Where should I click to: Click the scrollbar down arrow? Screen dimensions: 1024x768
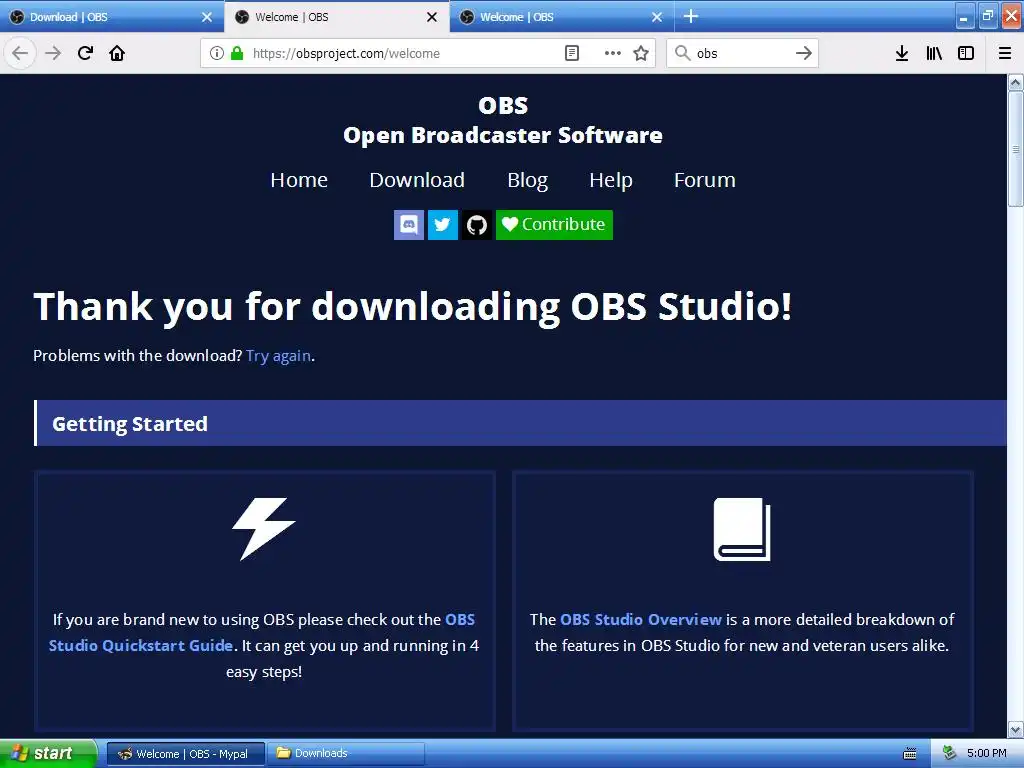pos(1015,729)
